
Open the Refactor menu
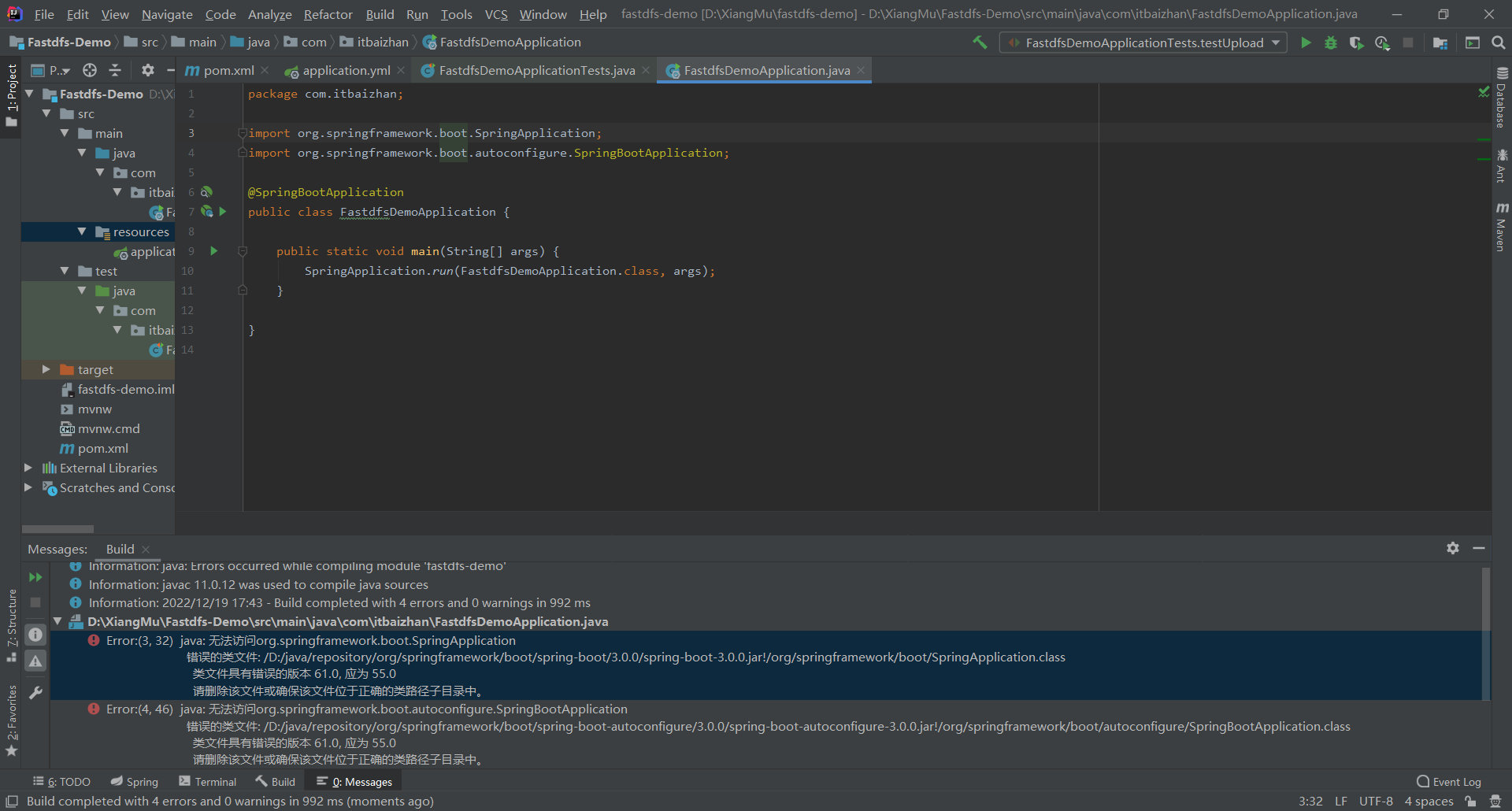click(x=328, y=14)
